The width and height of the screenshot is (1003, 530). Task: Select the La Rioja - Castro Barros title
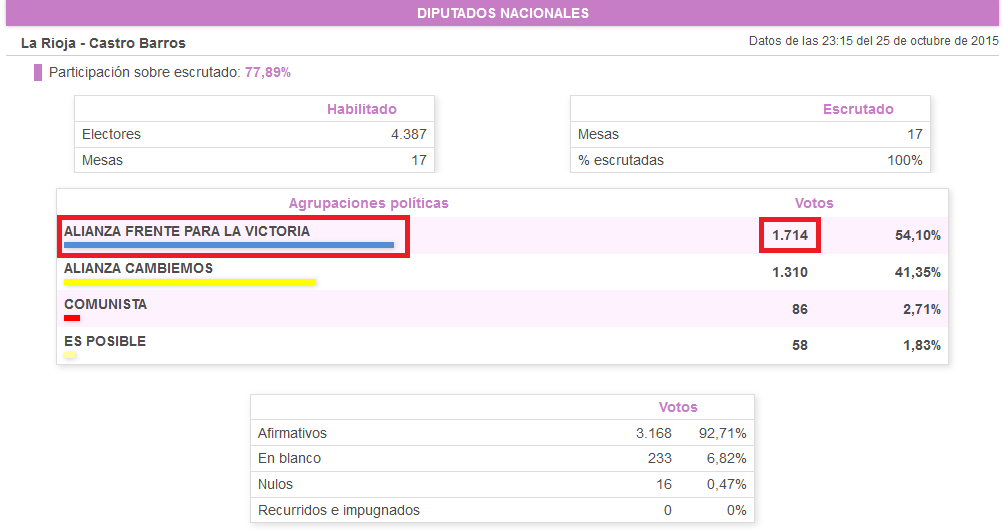pos(103,43)
